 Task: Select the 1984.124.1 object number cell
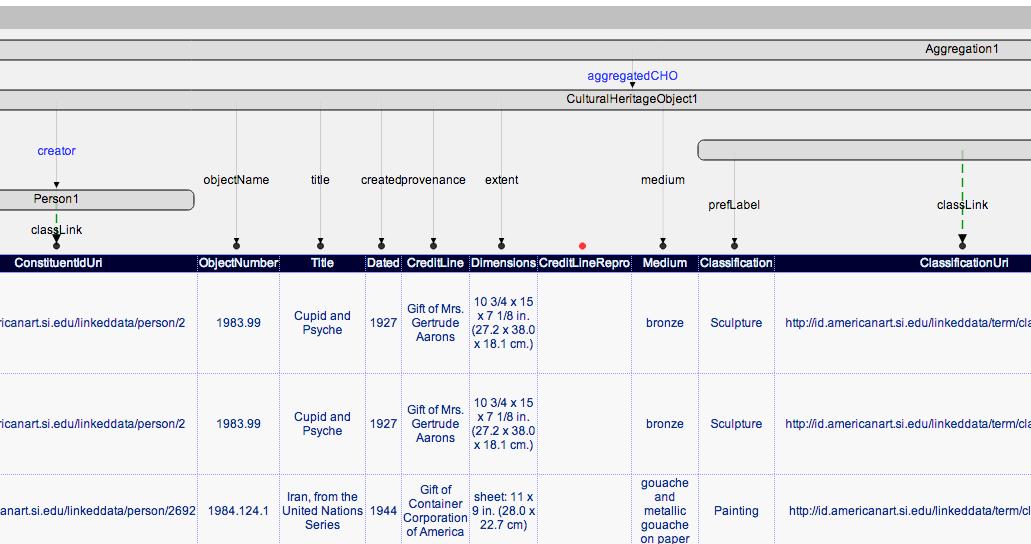(238, 511)
